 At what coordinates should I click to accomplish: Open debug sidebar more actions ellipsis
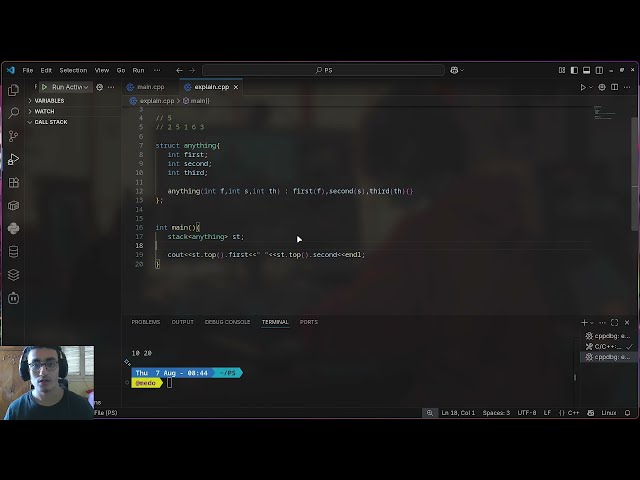(x=111, y=87)
